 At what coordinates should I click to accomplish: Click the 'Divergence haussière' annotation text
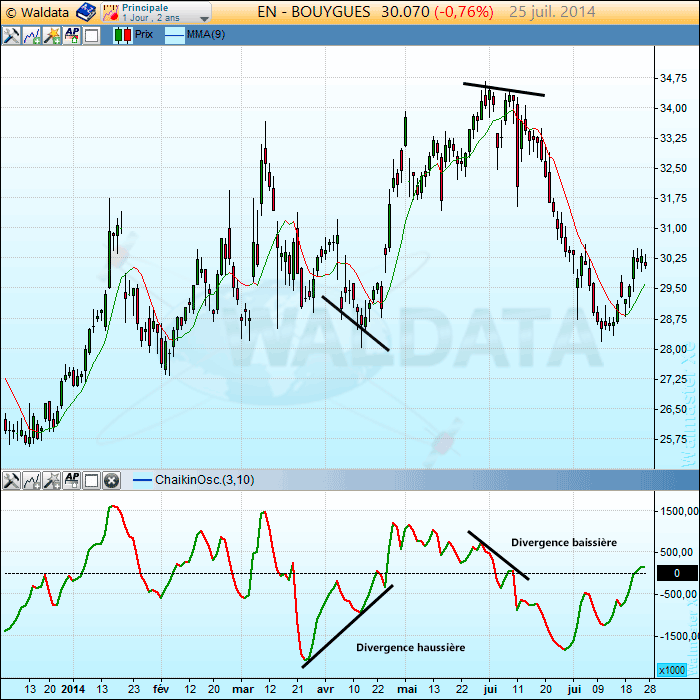pyautogui.click(x=410, y=647)
